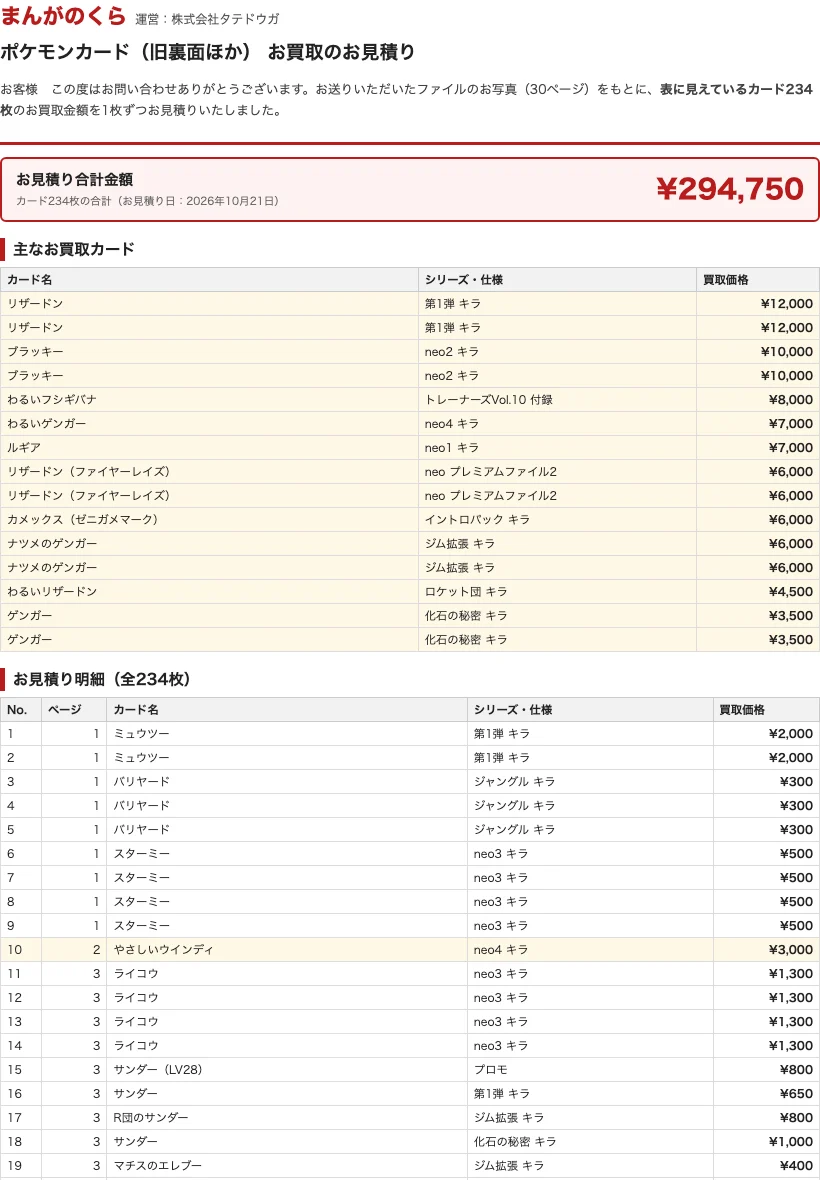
Task: Select わるいゲンガー card name
Action: click(47, 424)
